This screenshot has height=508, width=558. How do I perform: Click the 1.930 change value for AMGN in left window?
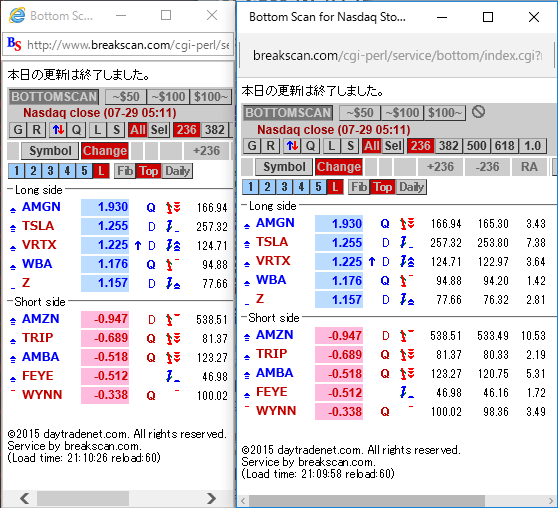point(105,207)
